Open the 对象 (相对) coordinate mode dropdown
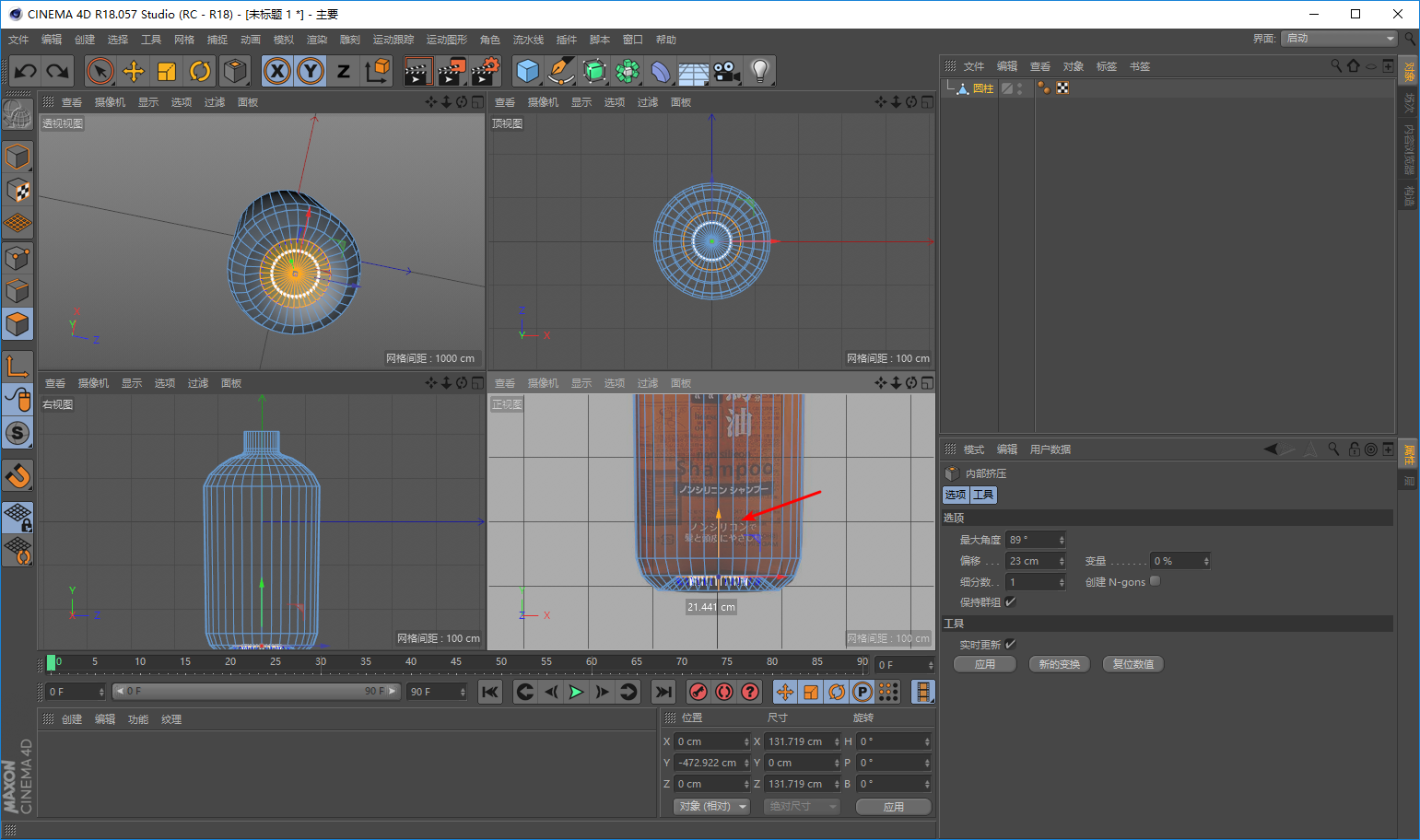This screenshot has height=840, width=1420. [711, 806]
